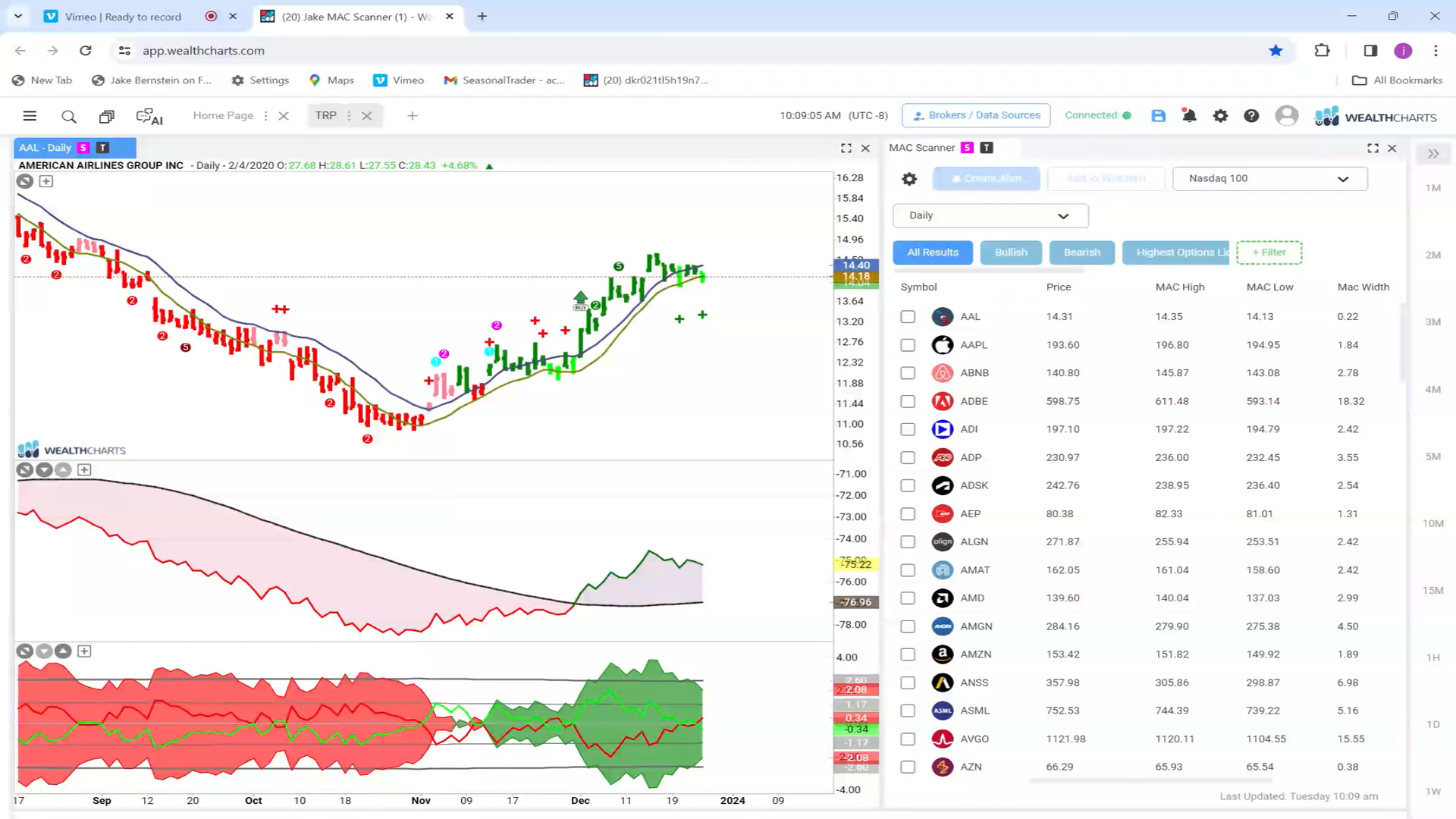This screenshot has height=819, width=1456.
Task: Check the AVGO row checkbox
Action: [x=908, y=739]
